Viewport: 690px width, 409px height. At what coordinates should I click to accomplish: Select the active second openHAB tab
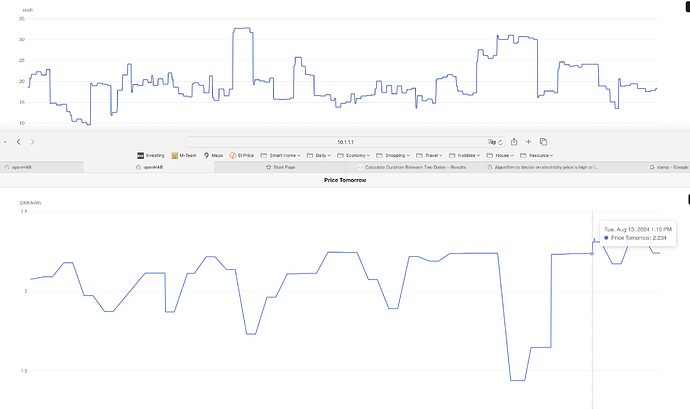149,167
